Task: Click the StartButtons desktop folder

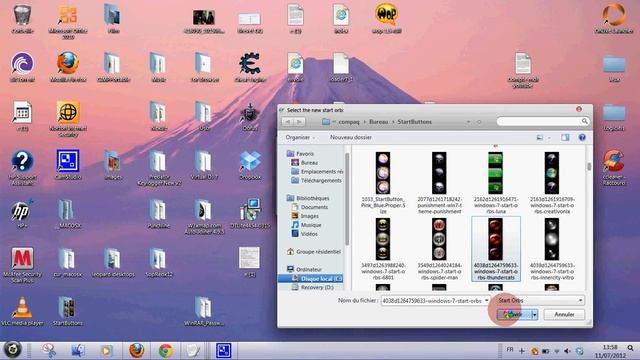Action: pyautogui.click(x=67, y=311)
